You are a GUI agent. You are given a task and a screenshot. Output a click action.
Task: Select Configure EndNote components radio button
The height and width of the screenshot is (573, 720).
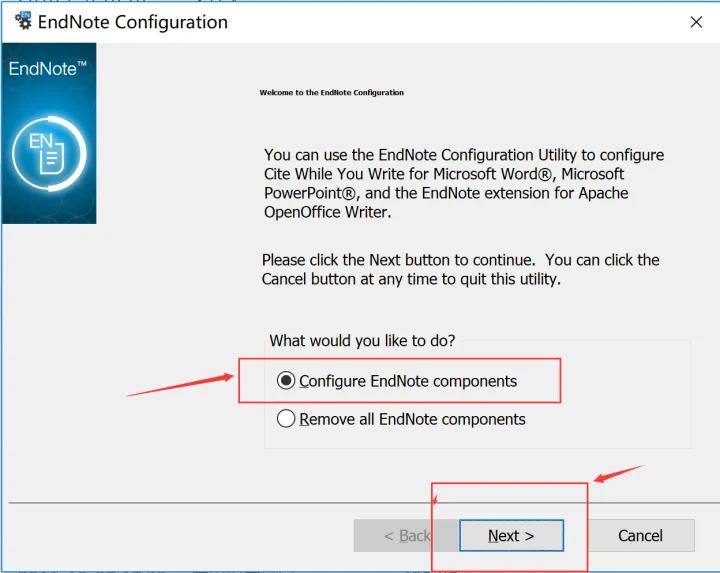(287, 381)
